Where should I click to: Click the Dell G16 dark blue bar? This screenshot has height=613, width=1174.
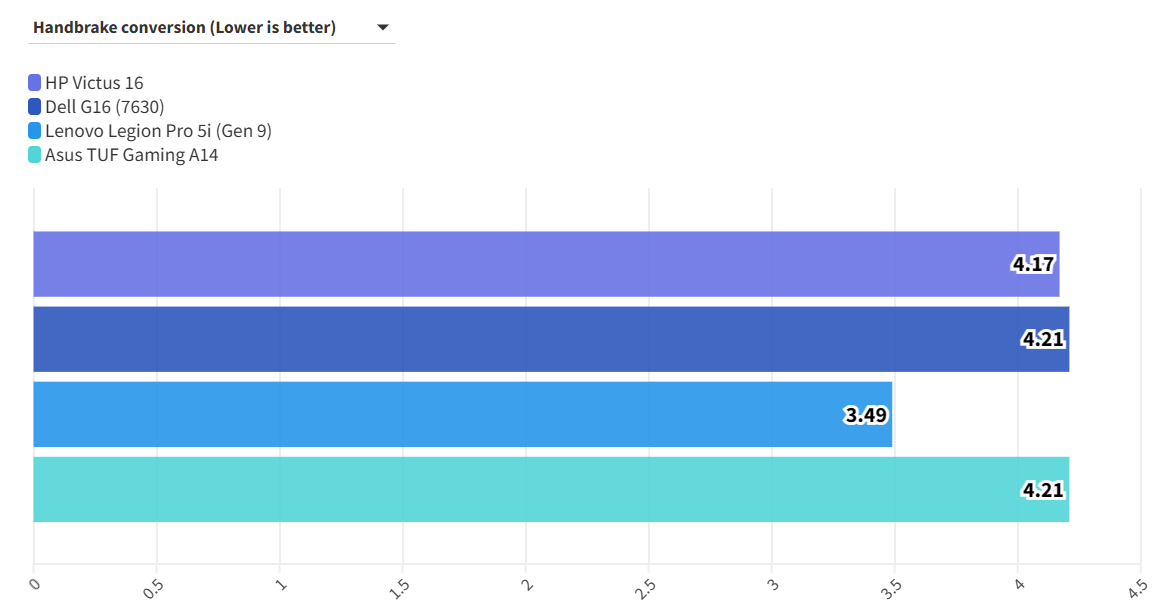pyautogui.click(x=500, y=339)
